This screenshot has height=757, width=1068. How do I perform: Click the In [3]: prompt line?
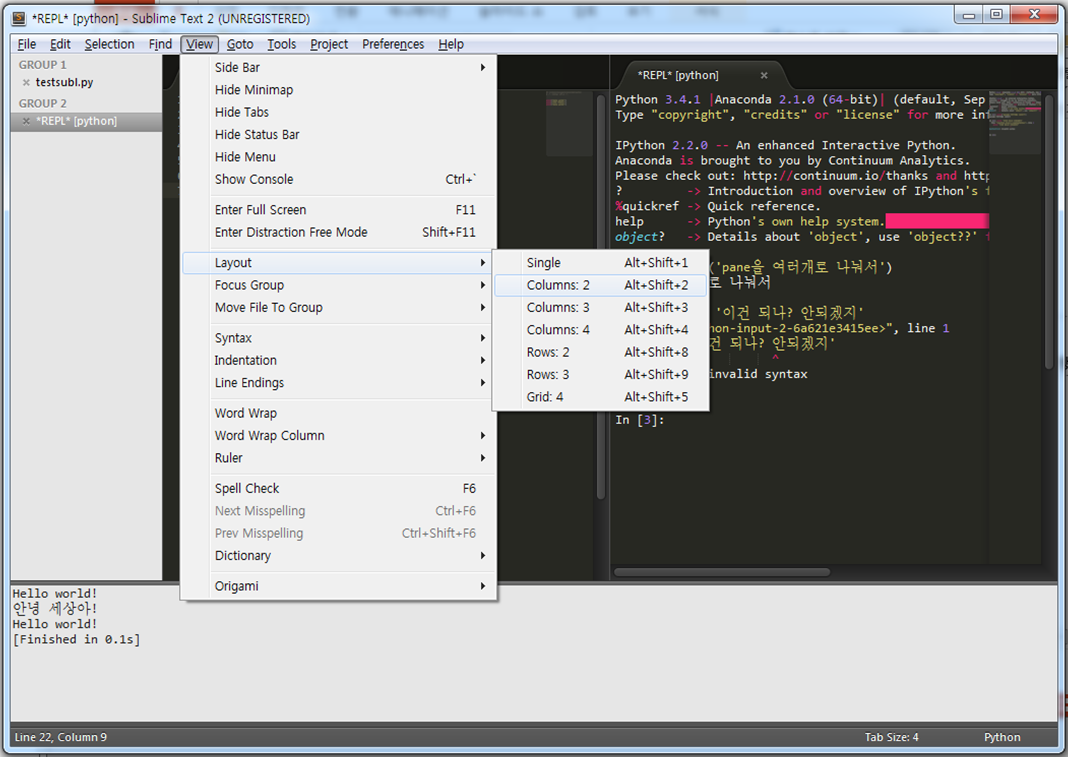click(x=640, y=420)
